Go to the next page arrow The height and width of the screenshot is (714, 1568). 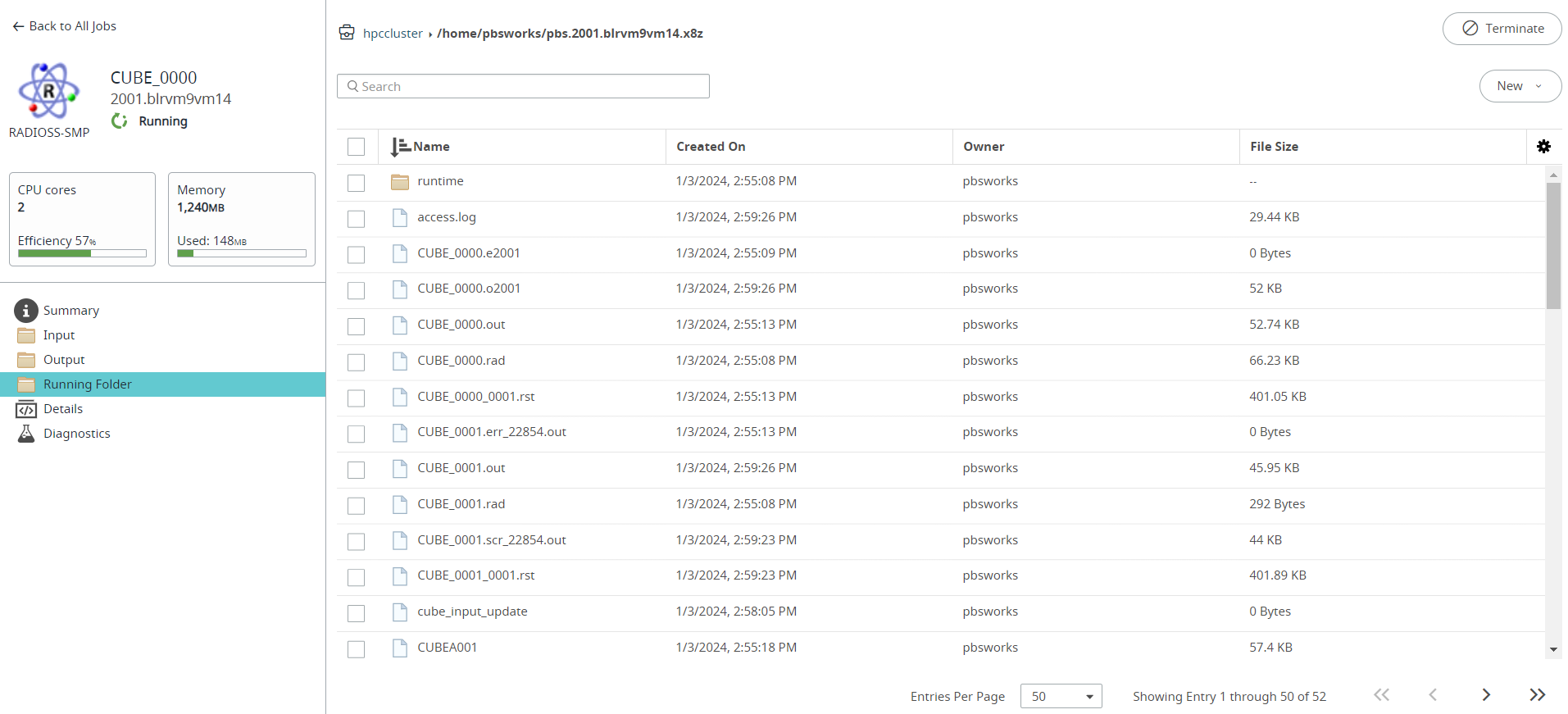pos(1486,695)
